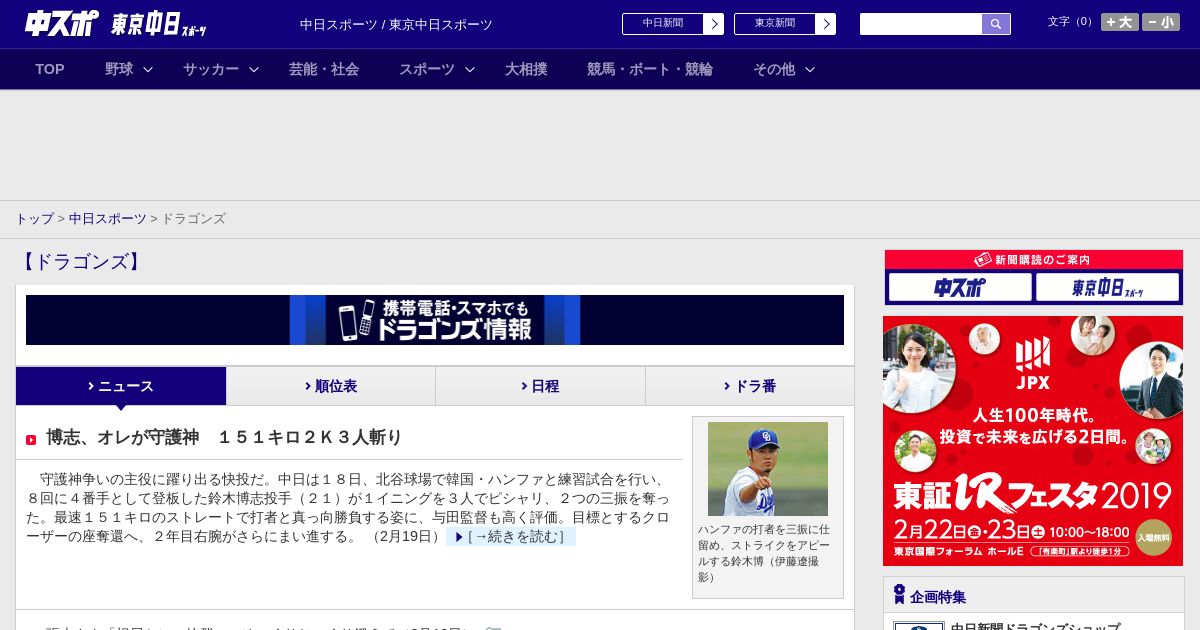The image size is (1200, 630).
Task: Open 野球 navigation menu
Action: point(119,69)
